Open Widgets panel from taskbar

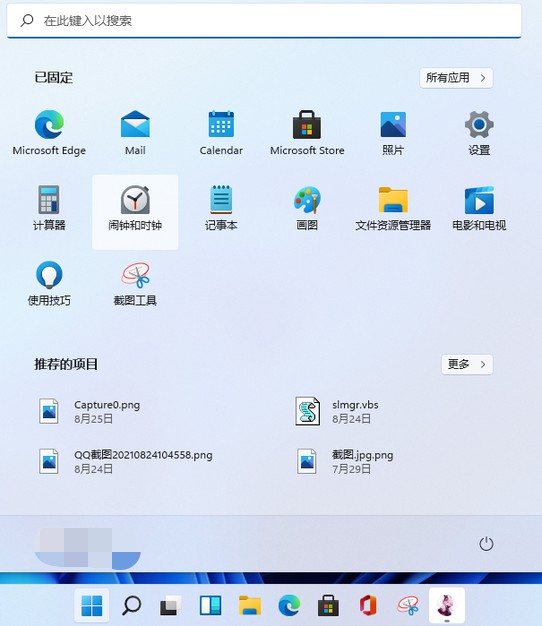tap(210, 606)
